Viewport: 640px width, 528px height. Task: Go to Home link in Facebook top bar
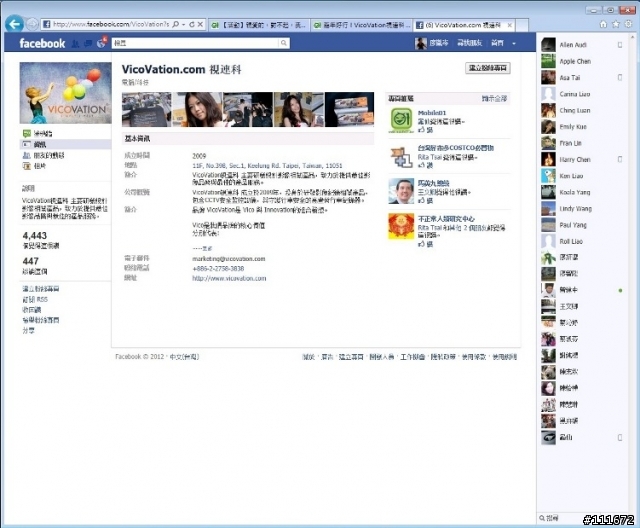497,43
